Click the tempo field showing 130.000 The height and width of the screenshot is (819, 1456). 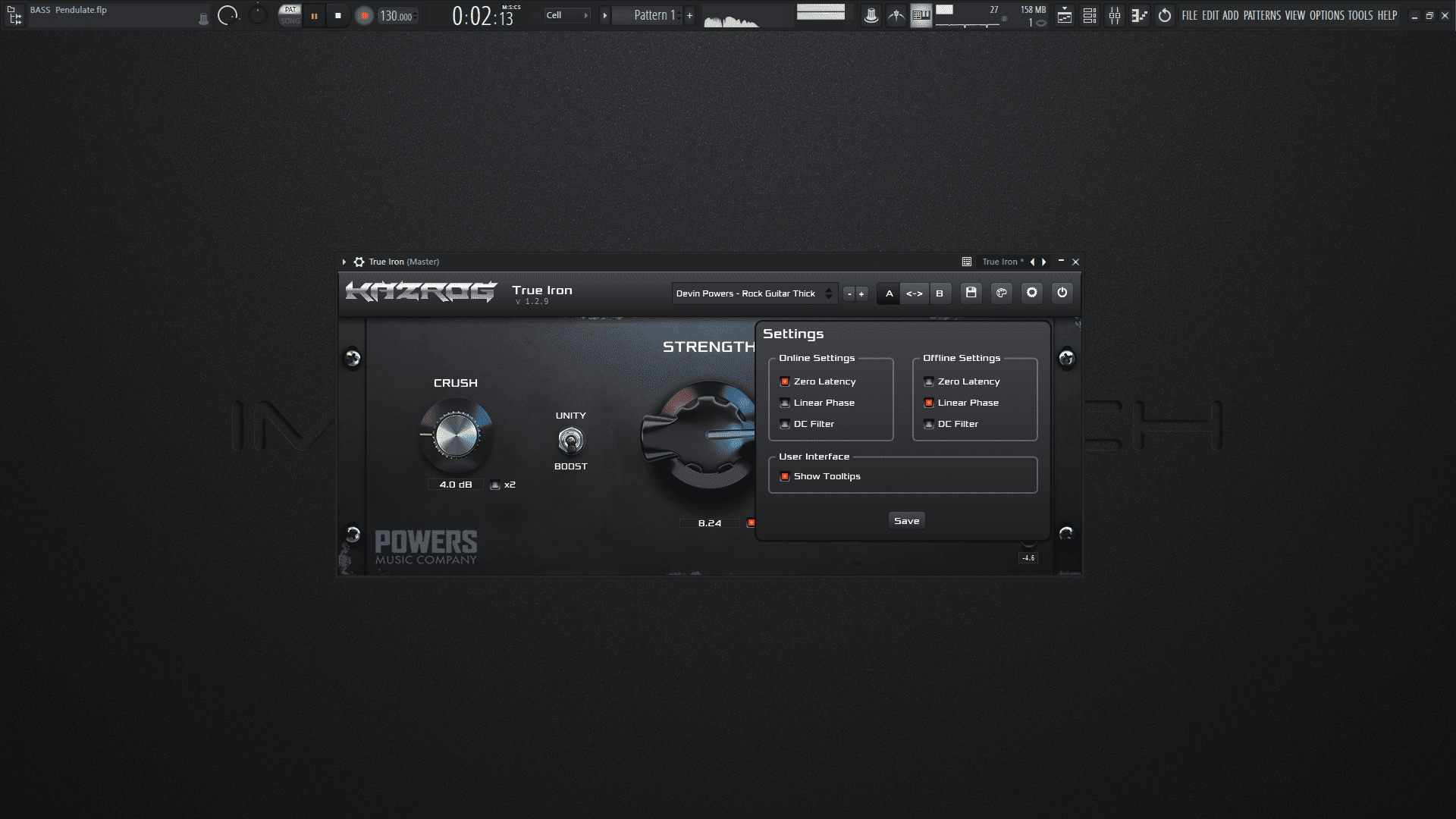pos(397,16)
